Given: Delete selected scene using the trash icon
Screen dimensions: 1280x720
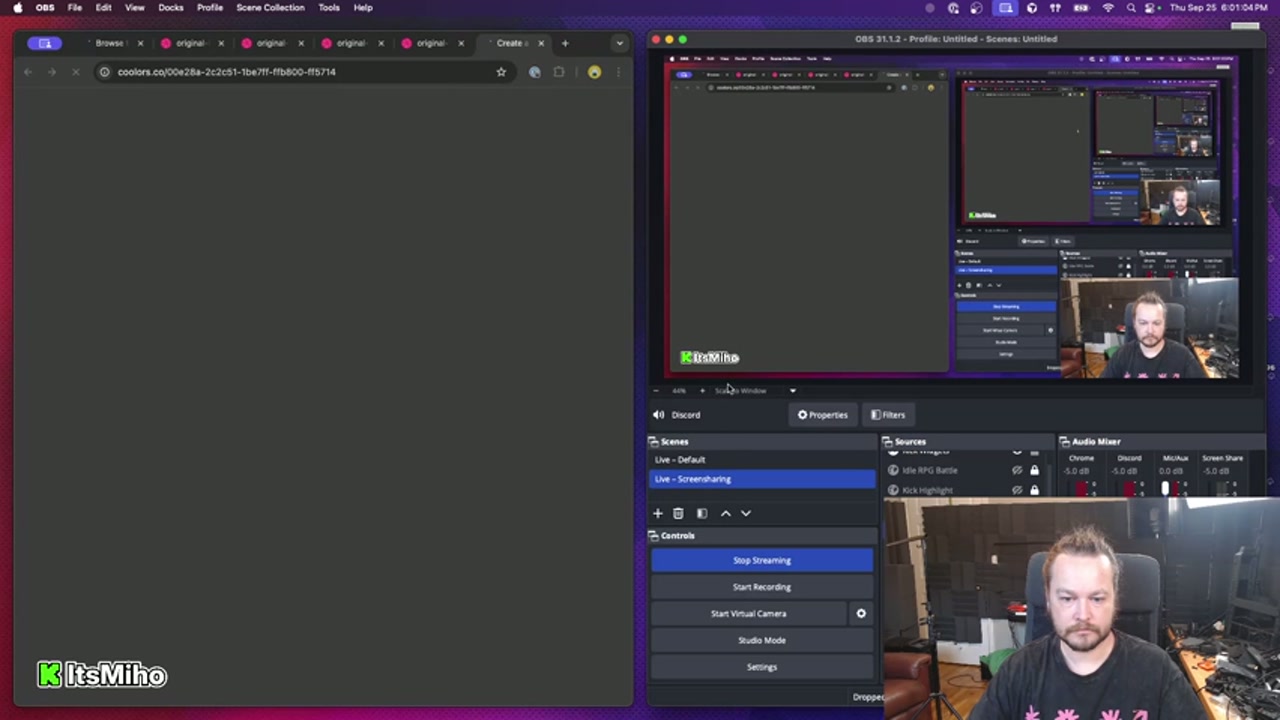Looking at the screenshot, I should (678, 513).
